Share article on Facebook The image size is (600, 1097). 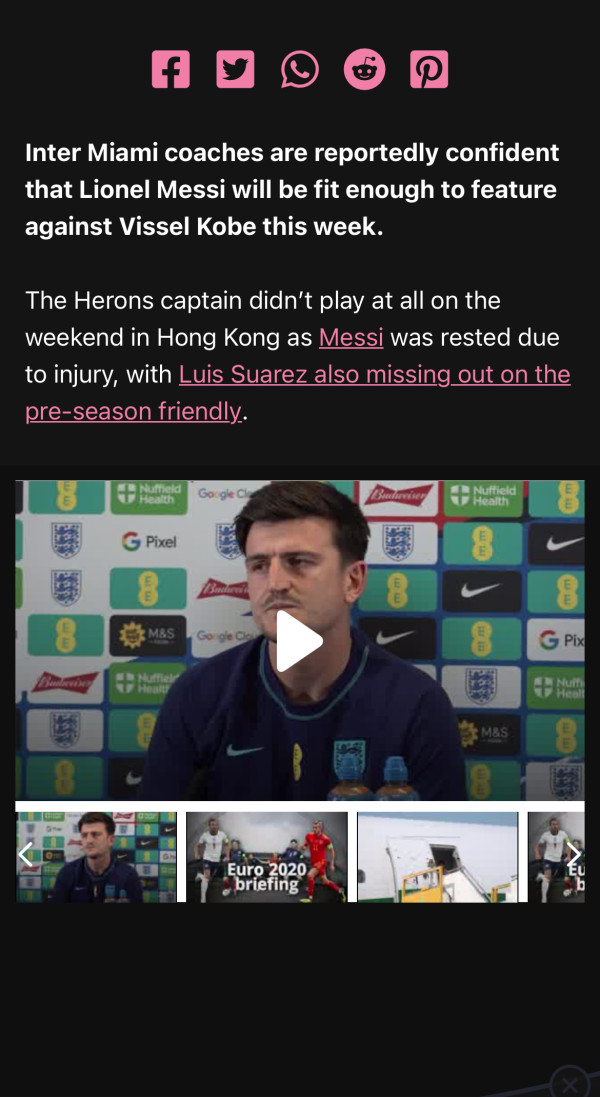171,69
